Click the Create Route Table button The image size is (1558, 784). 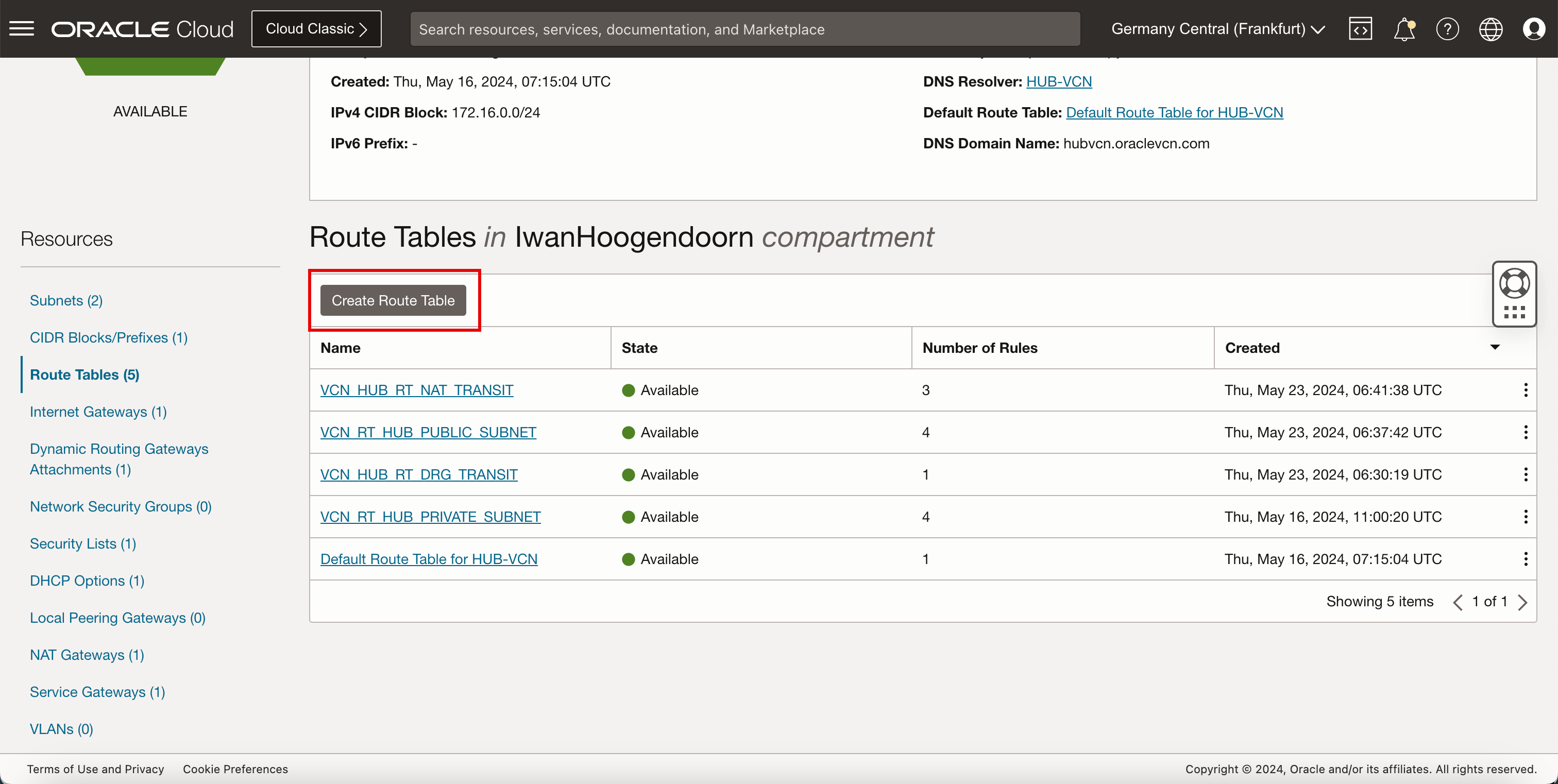click(393, 300)
